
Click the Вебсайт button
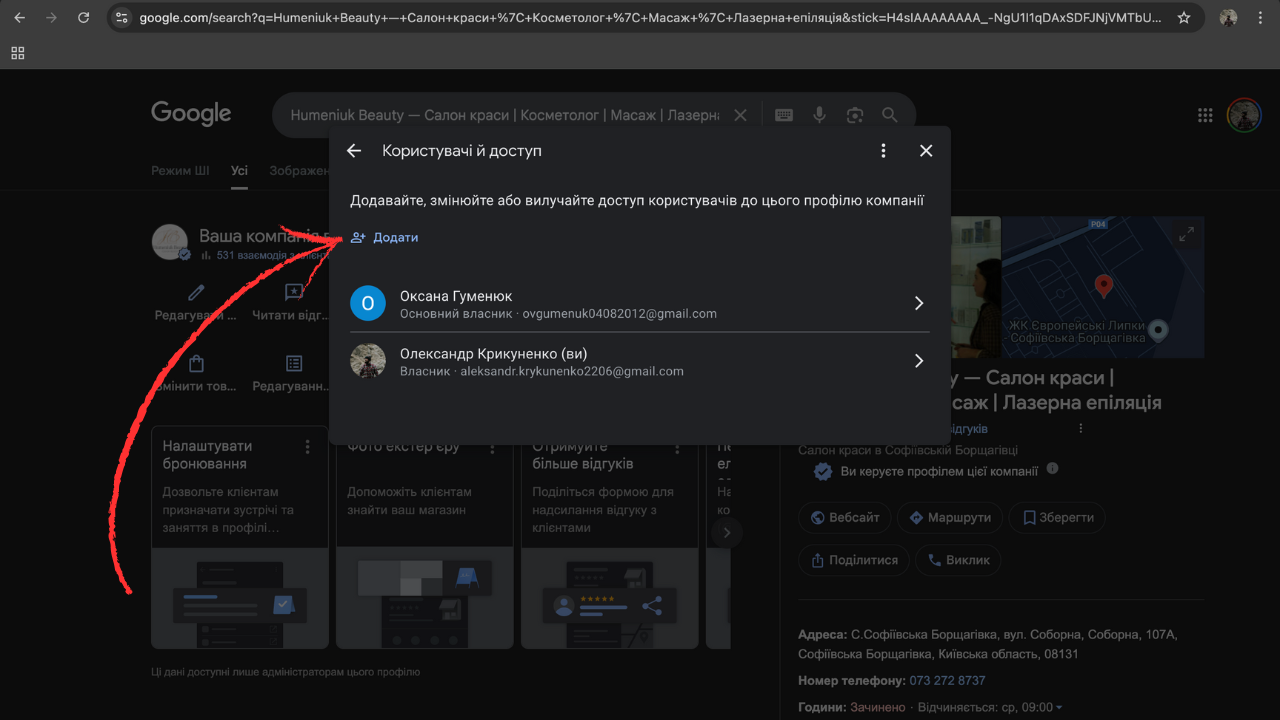click(x=845, y=518)
